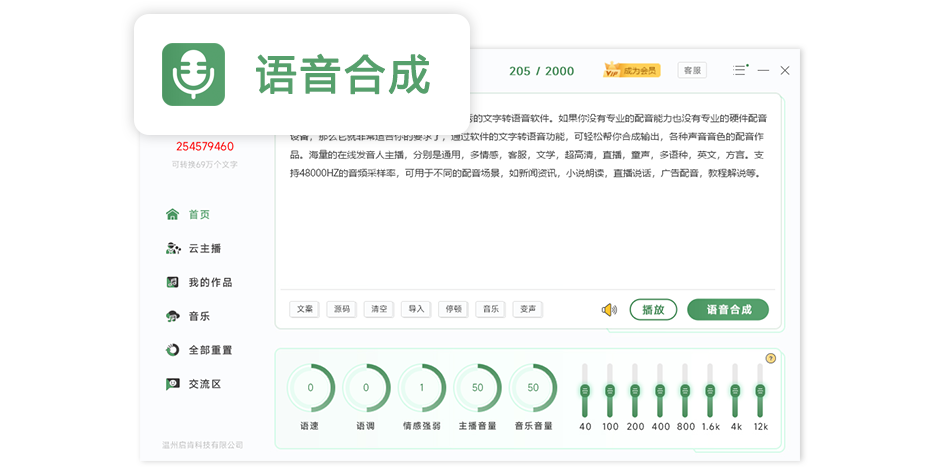The width and height of the screenshot is (940, 470).
Task: Click inside the main text editing area
Action: 525,230
